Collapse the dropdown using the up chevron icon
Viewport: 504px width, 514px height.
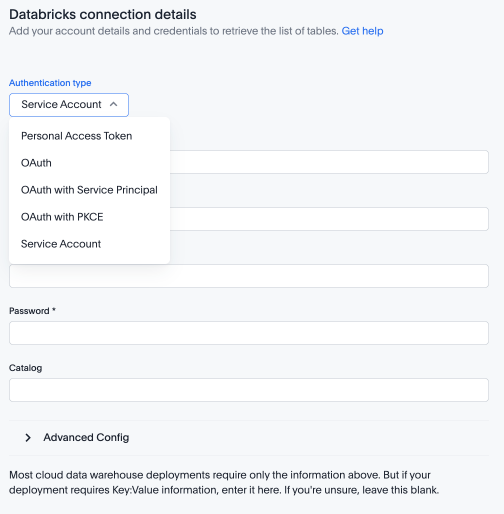click(113, 104)
